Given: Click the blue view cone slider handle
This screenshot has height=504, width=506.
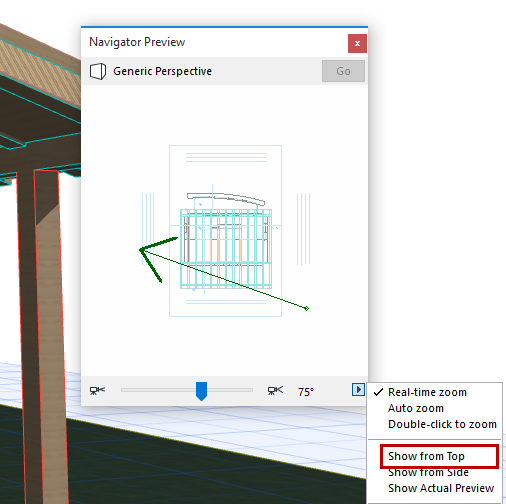Looking at the screenshot, I should click(201, 391).
